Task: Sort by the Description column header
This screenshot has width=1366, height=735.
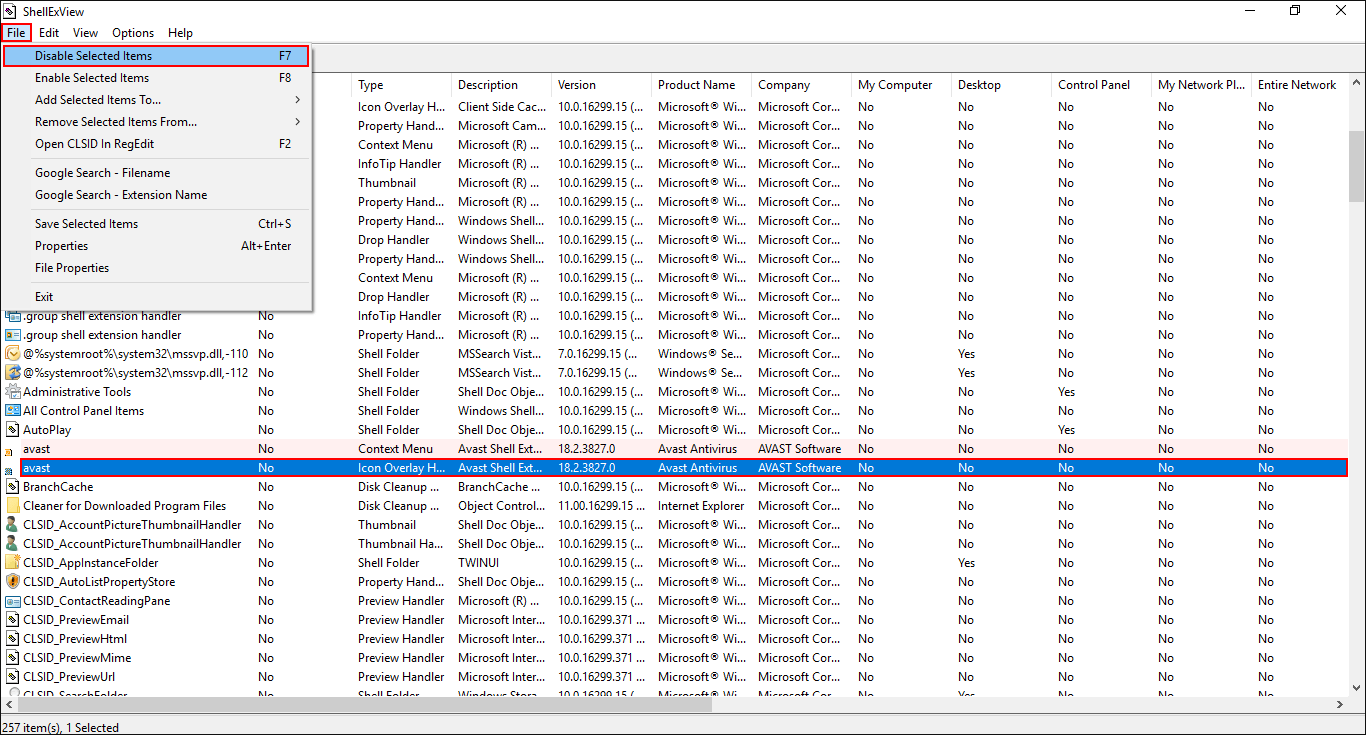Action: [501, 85]
